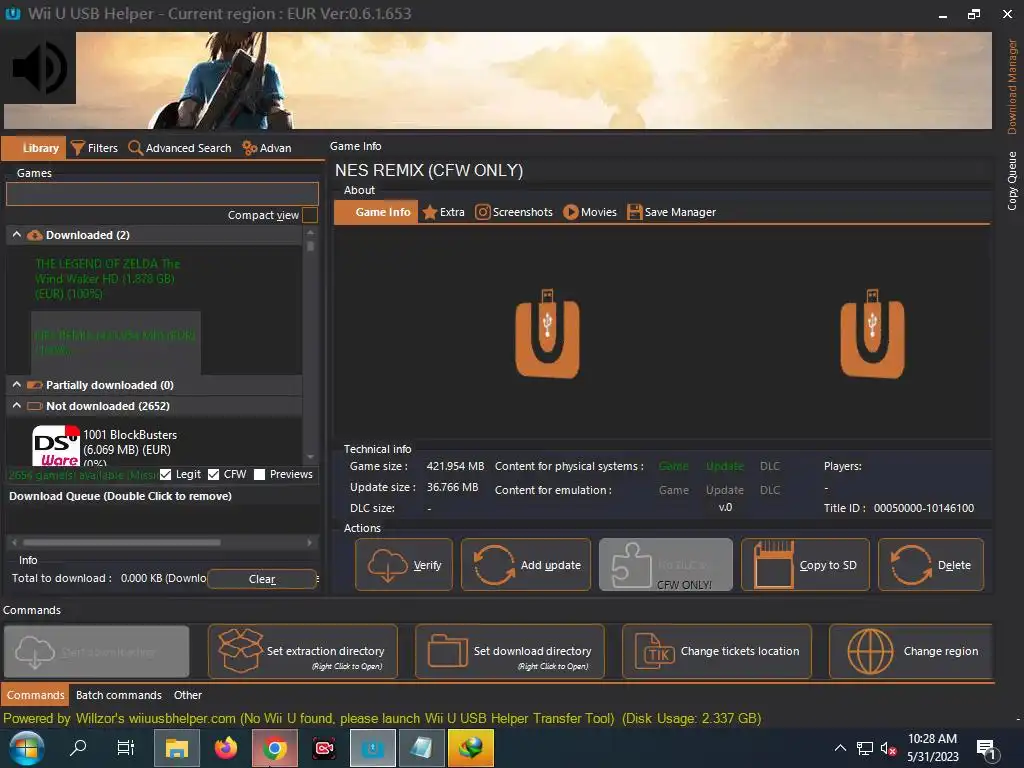Click download queue scroll right arrow
The image size is (1024, 768).
point(310,542)
